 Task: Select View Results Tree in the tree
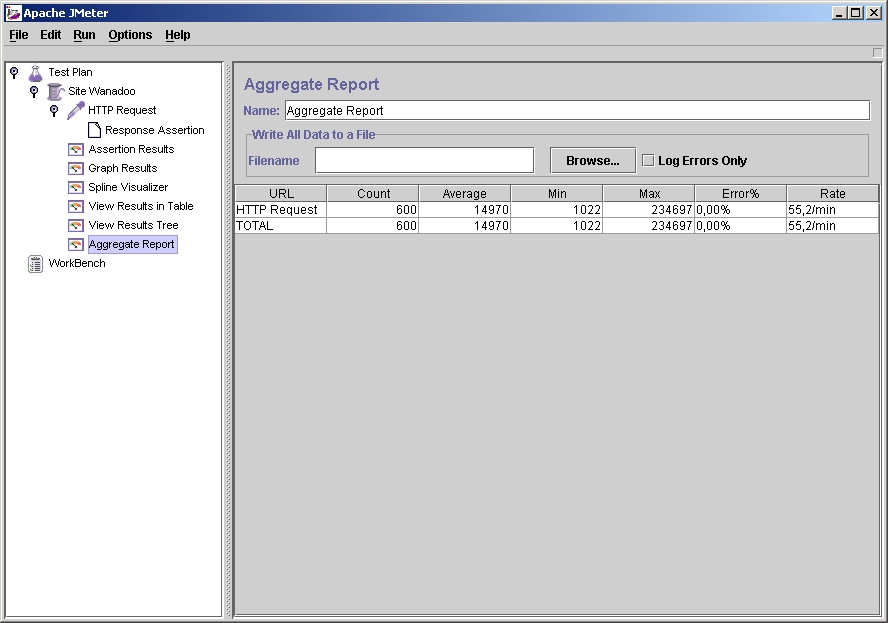pyautogui.click(x=133, y=225)
